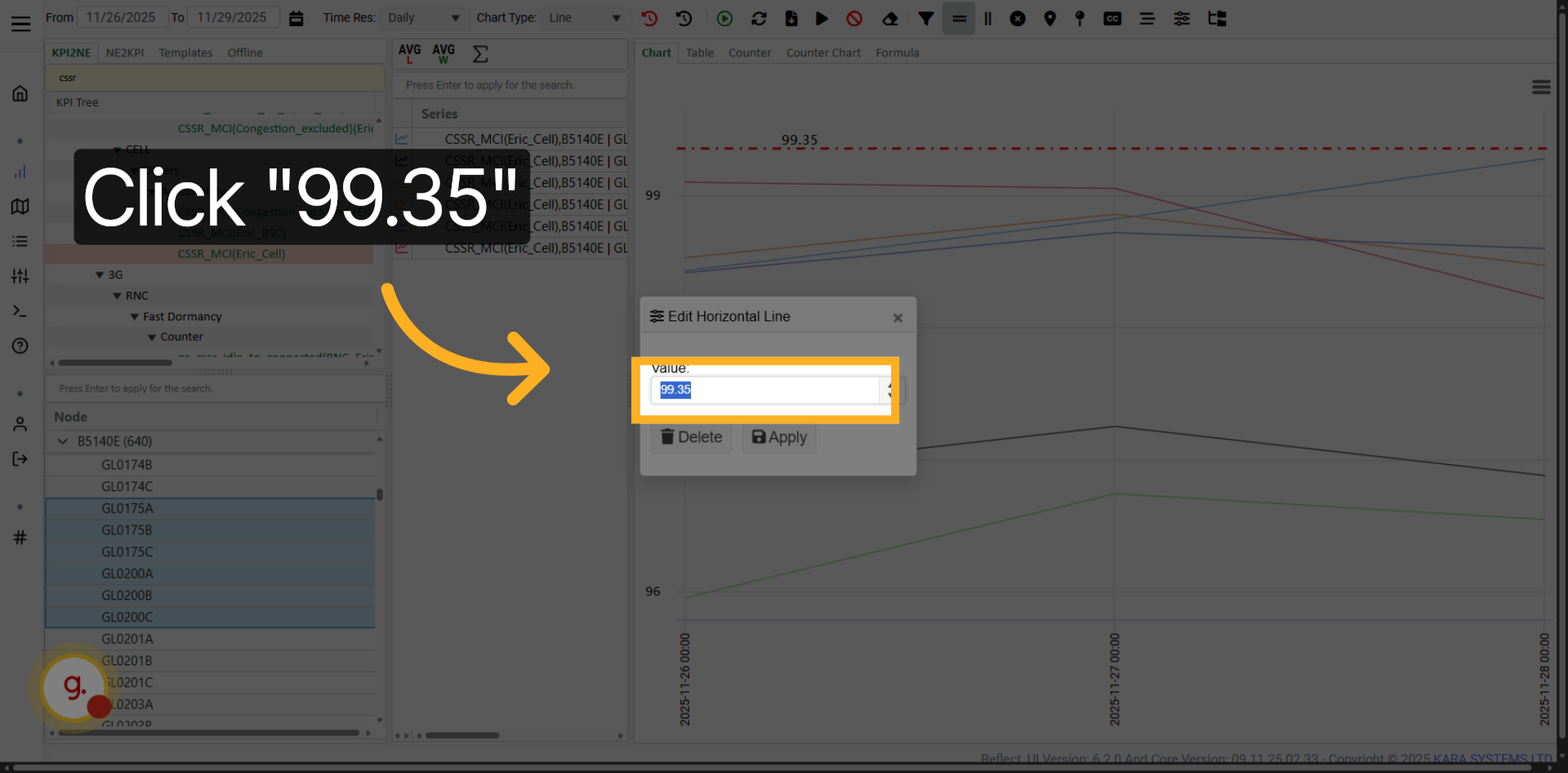This screenshot has height=773, width=1568.
Task: Open KARA SYSTEMS LTD link
Action: [1492, 759]
